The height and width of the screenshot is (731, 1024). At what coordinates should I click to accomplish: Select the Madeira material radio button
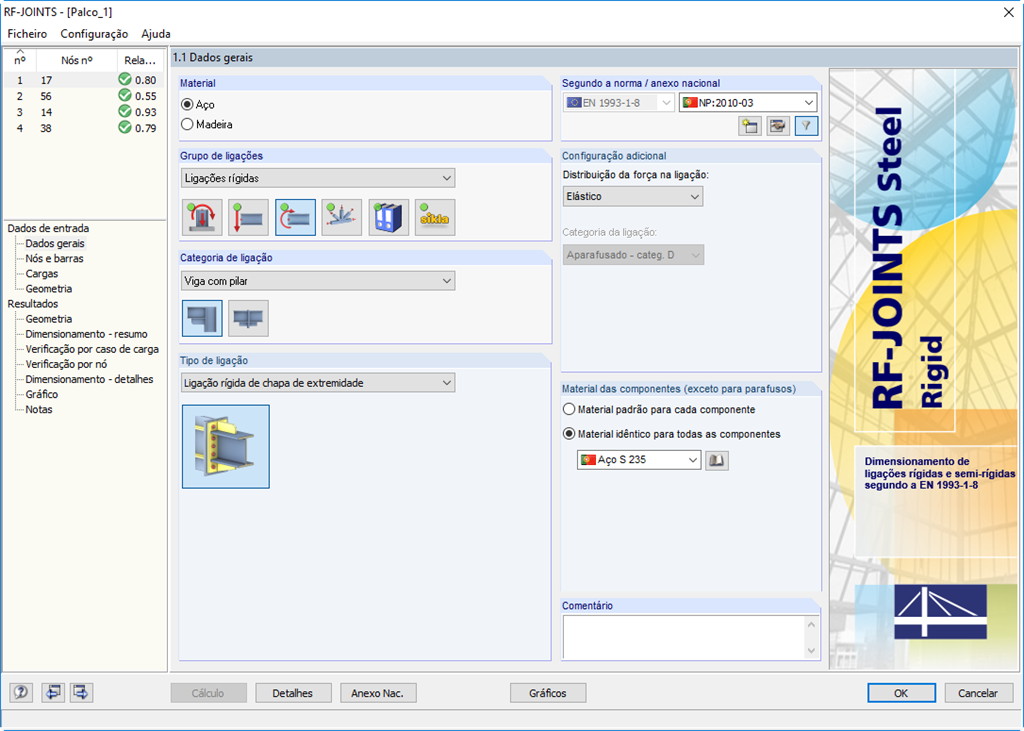click(187, 124)
